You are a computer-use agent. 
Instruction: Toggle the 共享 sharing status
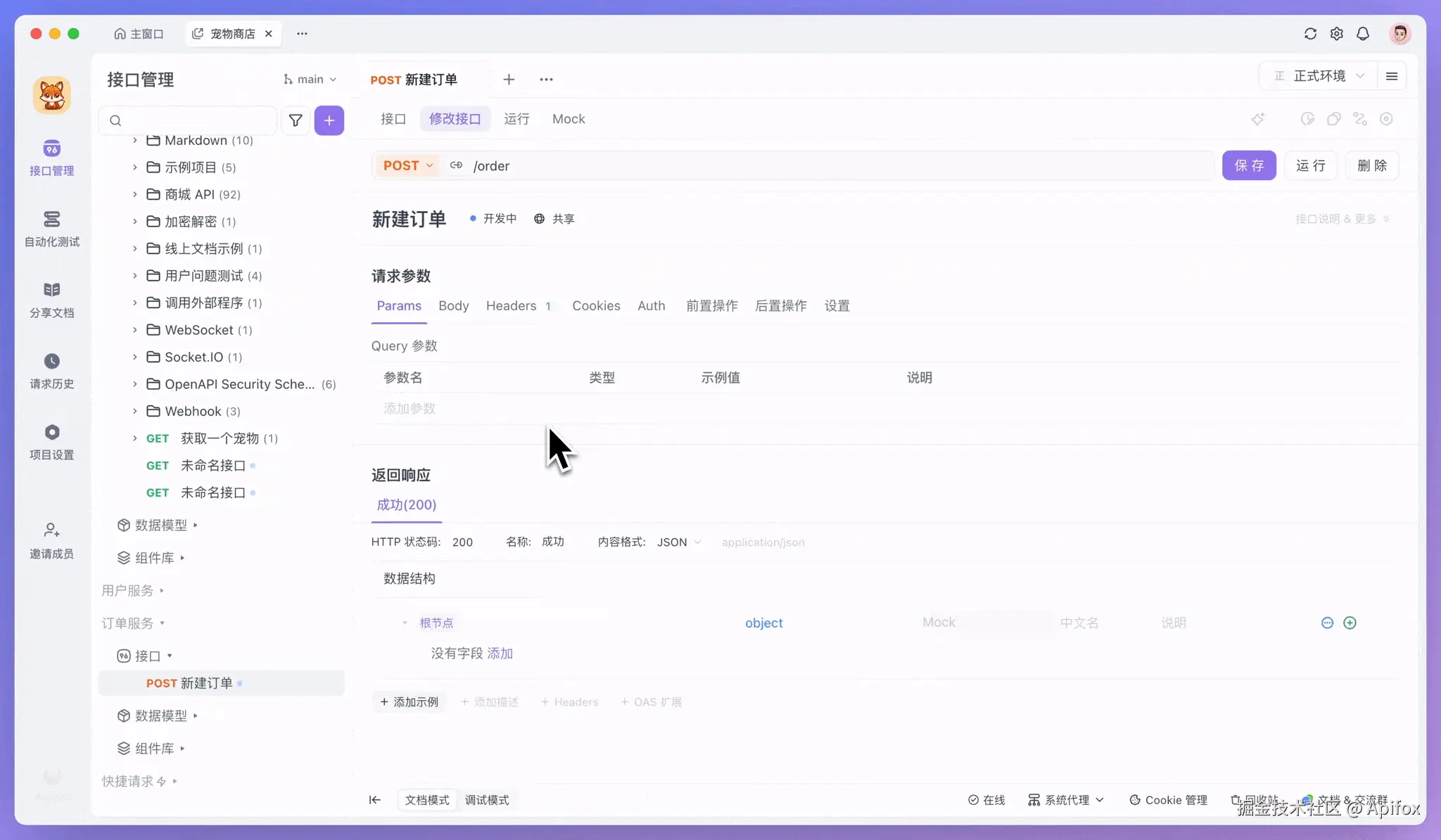(554, 219)
